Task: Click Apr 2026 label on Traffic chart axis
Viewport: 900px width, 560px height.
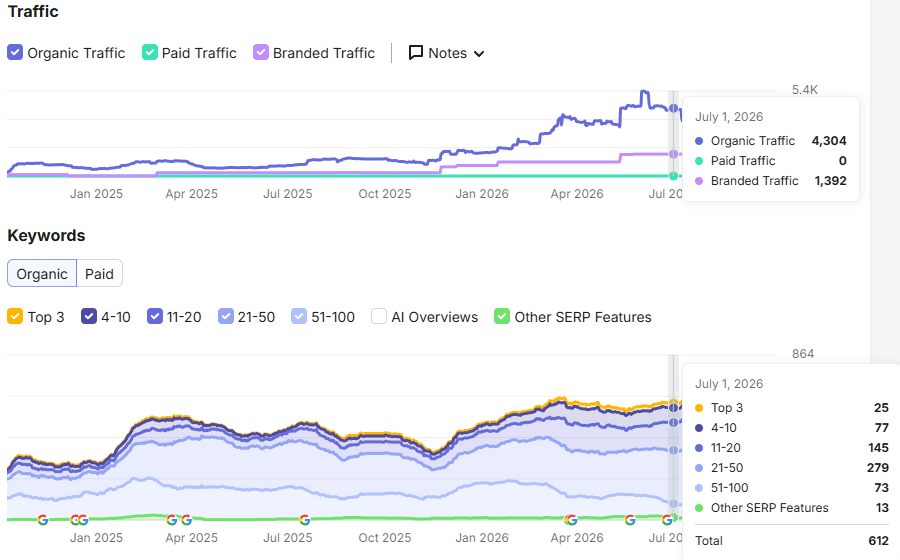Action: point(577,194)
